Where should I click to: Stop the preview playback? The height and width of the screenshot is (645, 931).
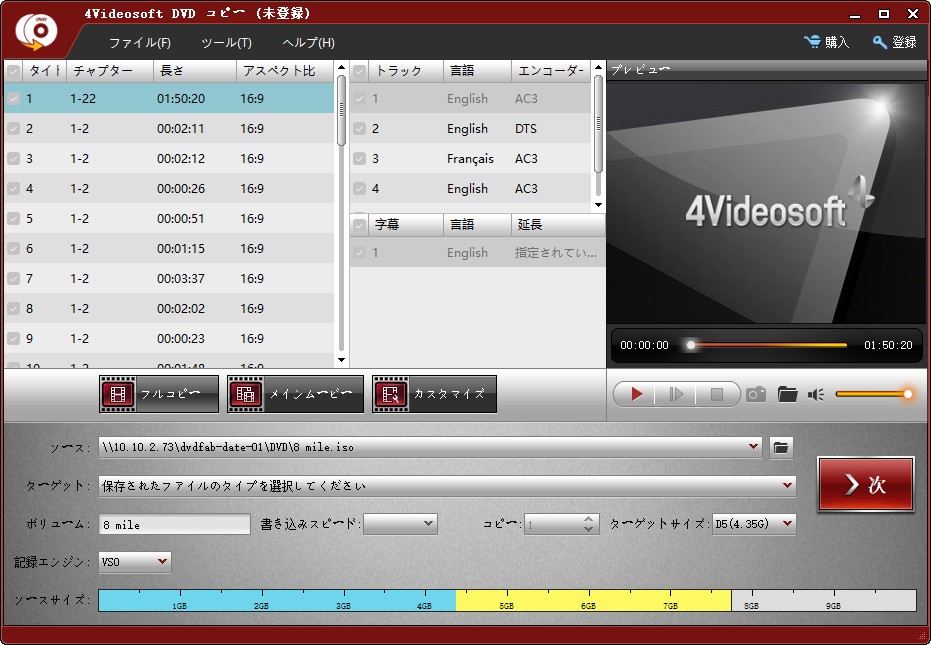coord(717,394)
